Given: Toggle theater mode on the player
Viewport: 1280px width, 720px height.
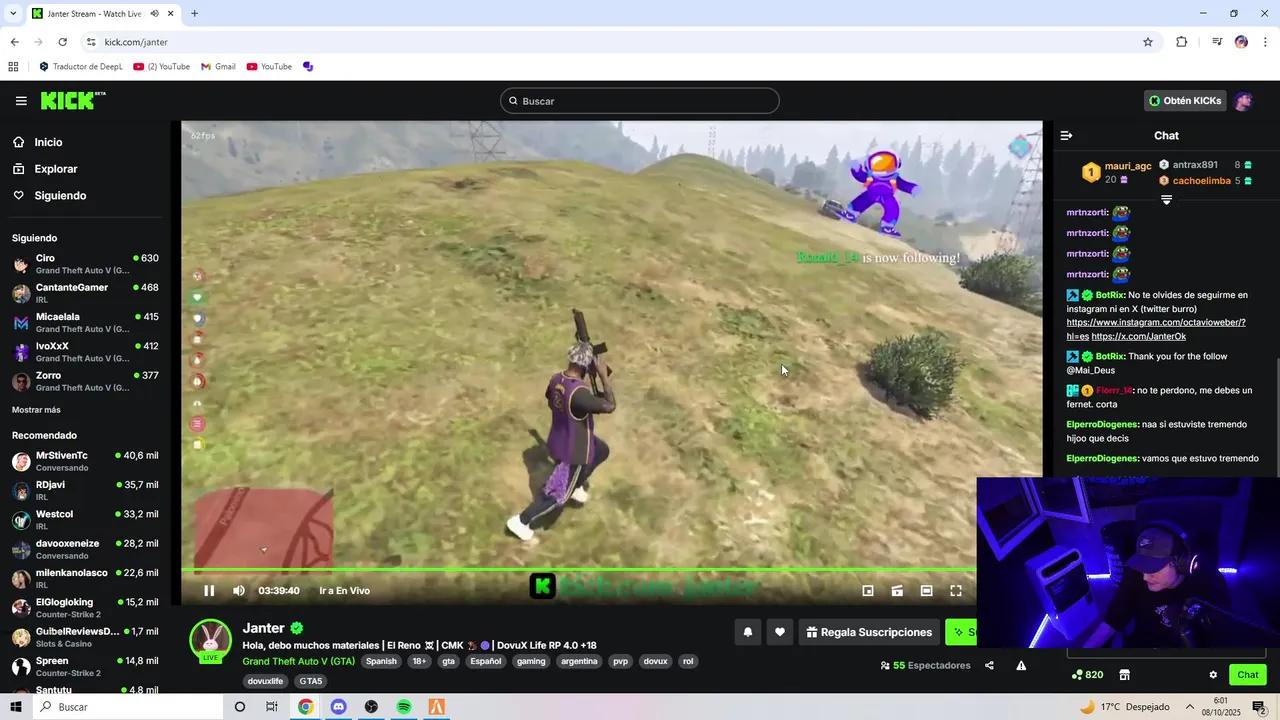Looking at the screenshot, I should pos(926,591).
